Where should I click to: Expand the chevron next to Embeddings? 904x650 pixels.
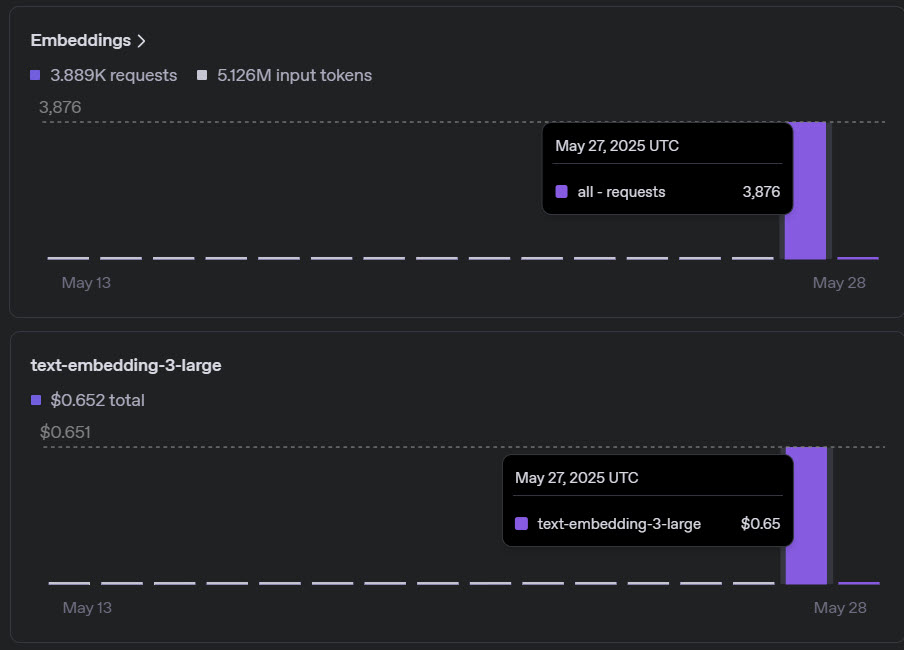click(x=141, y=41)
